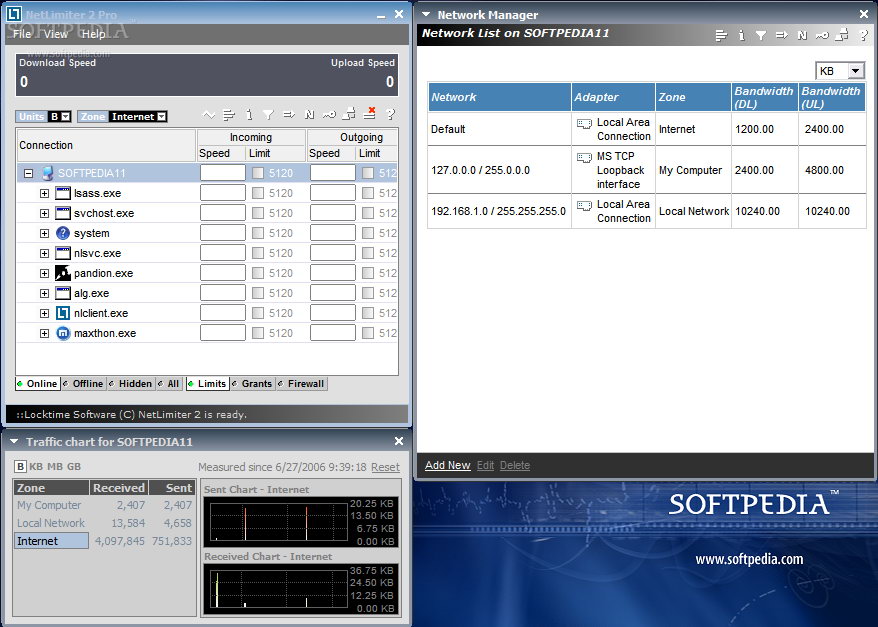This screenshot has width=878, height=627.
Task: Expand the maxthon.exe tree node
Action: [44, 334]
